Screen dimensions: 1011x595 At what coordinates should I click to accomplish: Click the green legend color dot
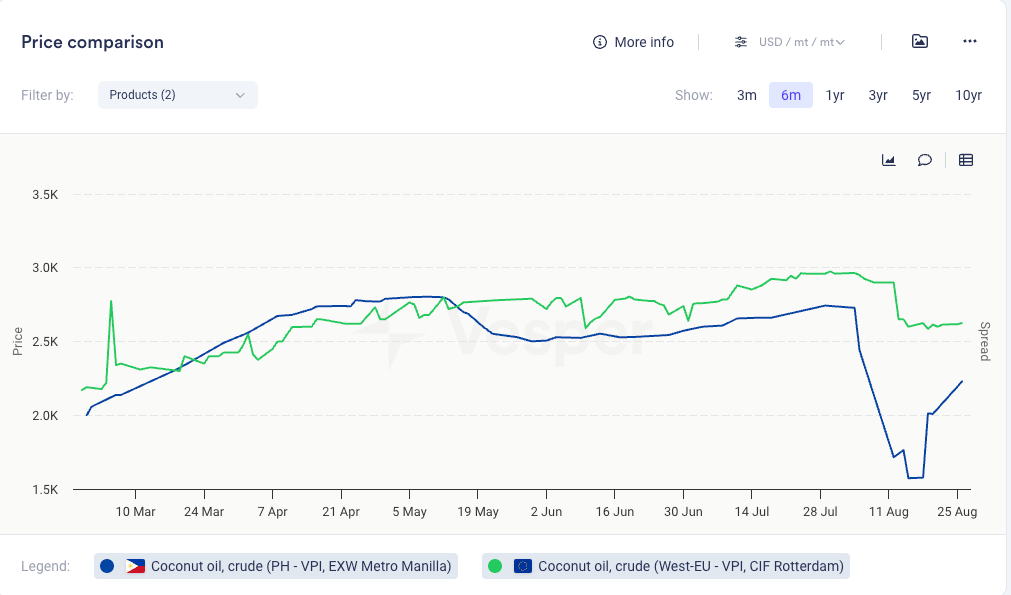click(x=495, y=566)
